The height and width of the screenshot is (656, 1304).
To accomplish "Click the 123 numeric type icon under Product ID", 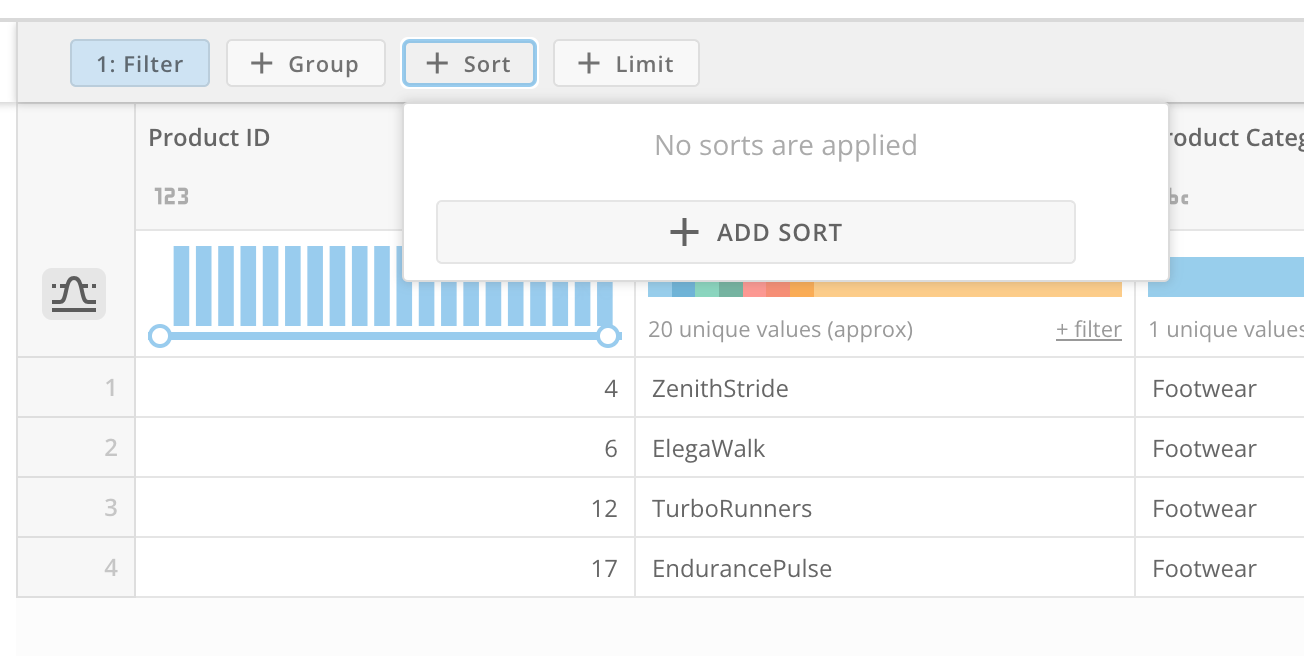I will click(170, 196).
